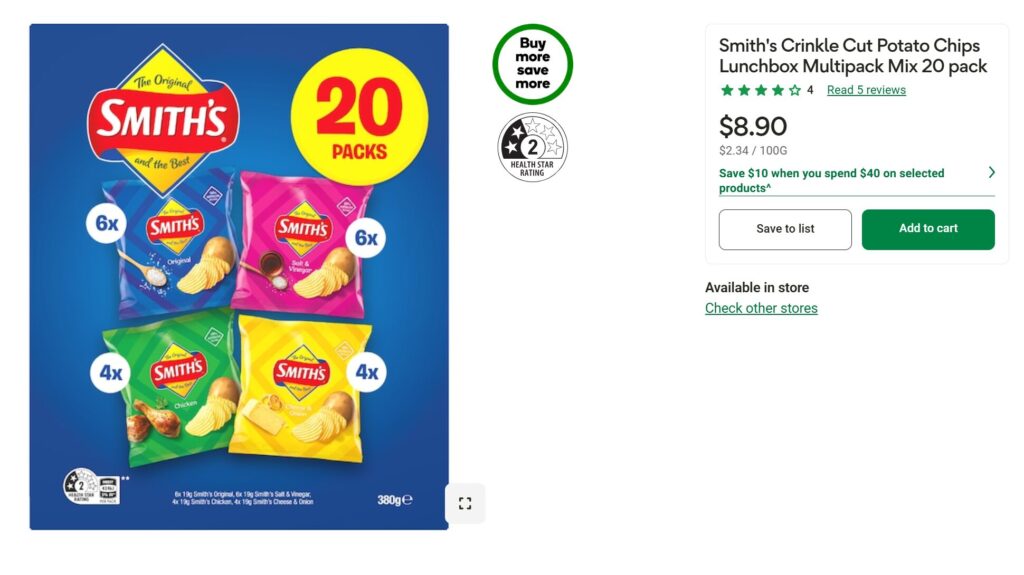Click the yellow 20 Packs circle

tap(359, 117)
